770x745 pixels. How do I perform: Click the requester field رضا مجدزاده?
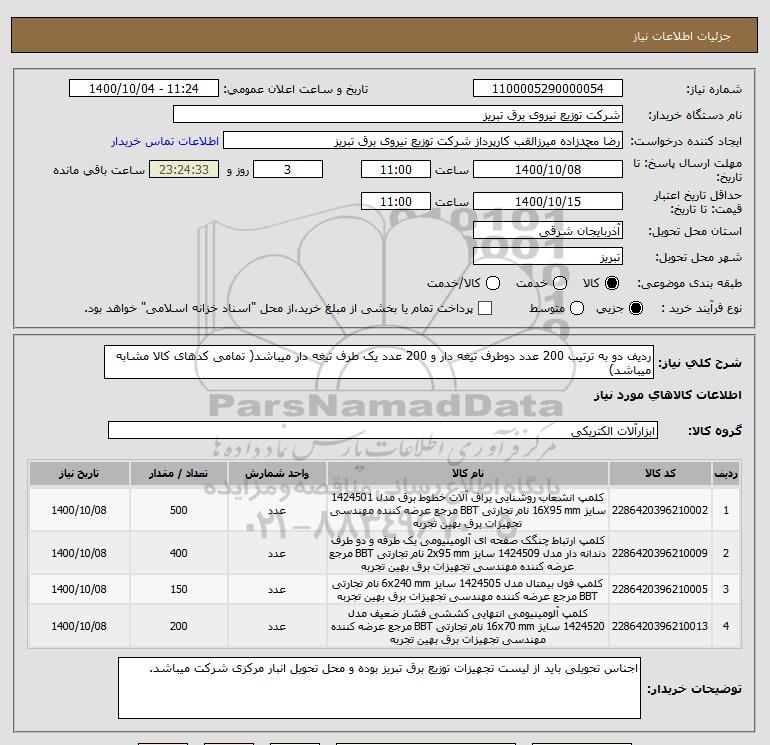click(x=423, y=141)
